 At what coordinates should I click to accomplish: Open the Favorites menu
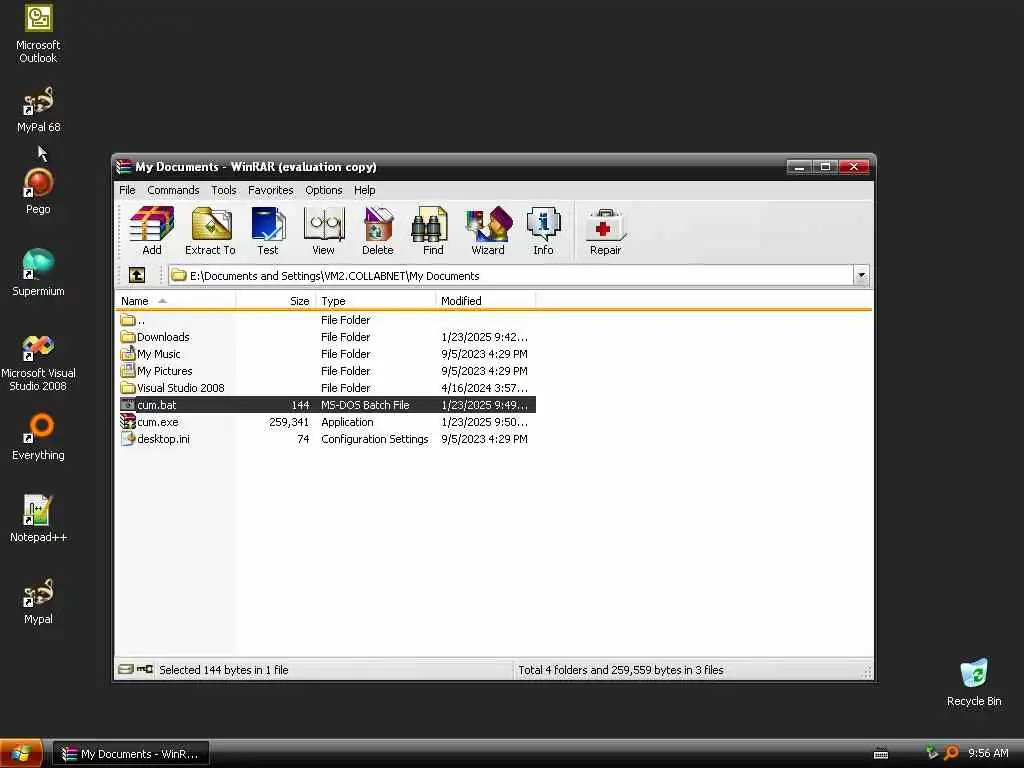pyautogui.click(x=270, y=190)
